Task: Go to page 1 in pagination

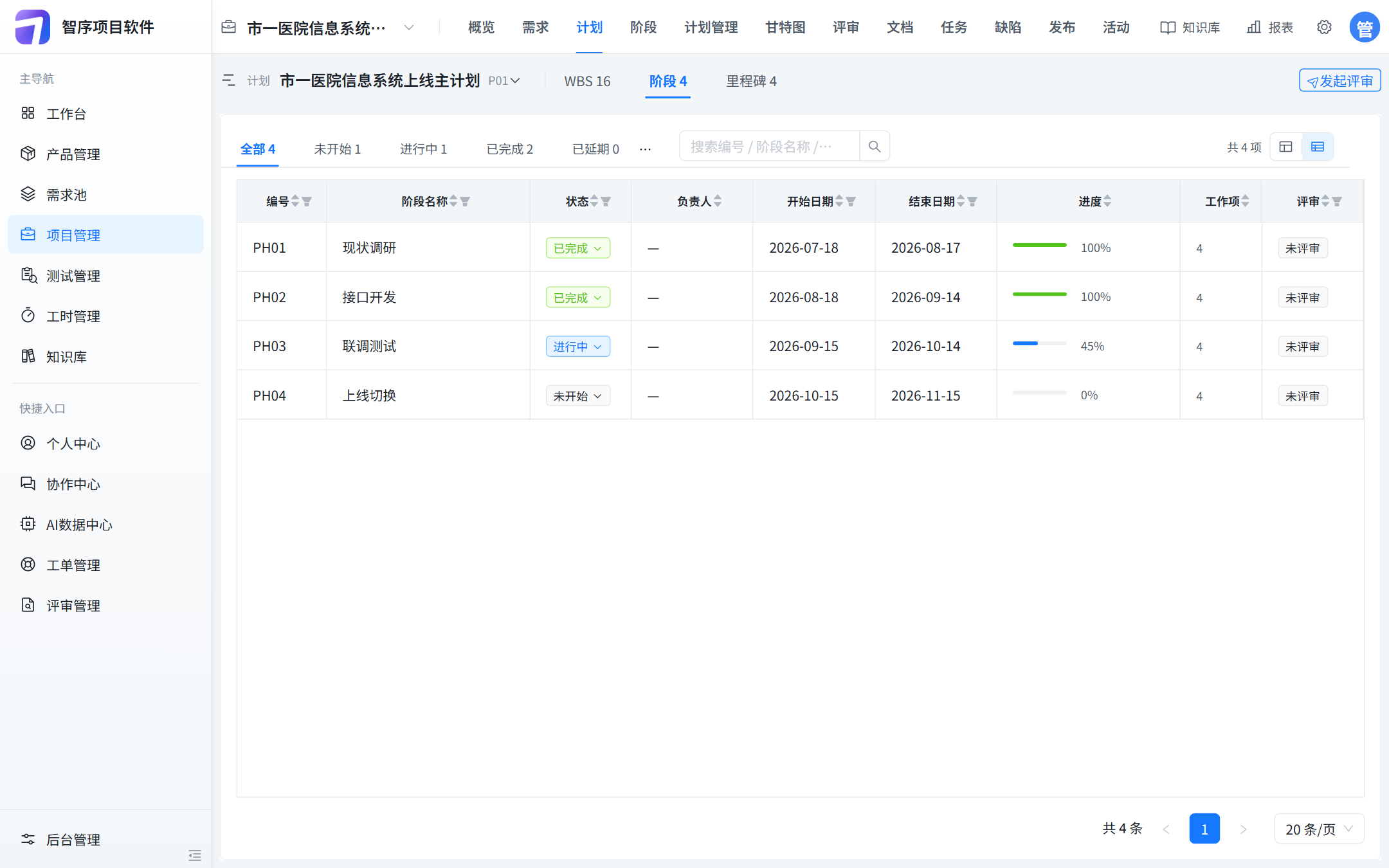Action: click(1204, 829)
